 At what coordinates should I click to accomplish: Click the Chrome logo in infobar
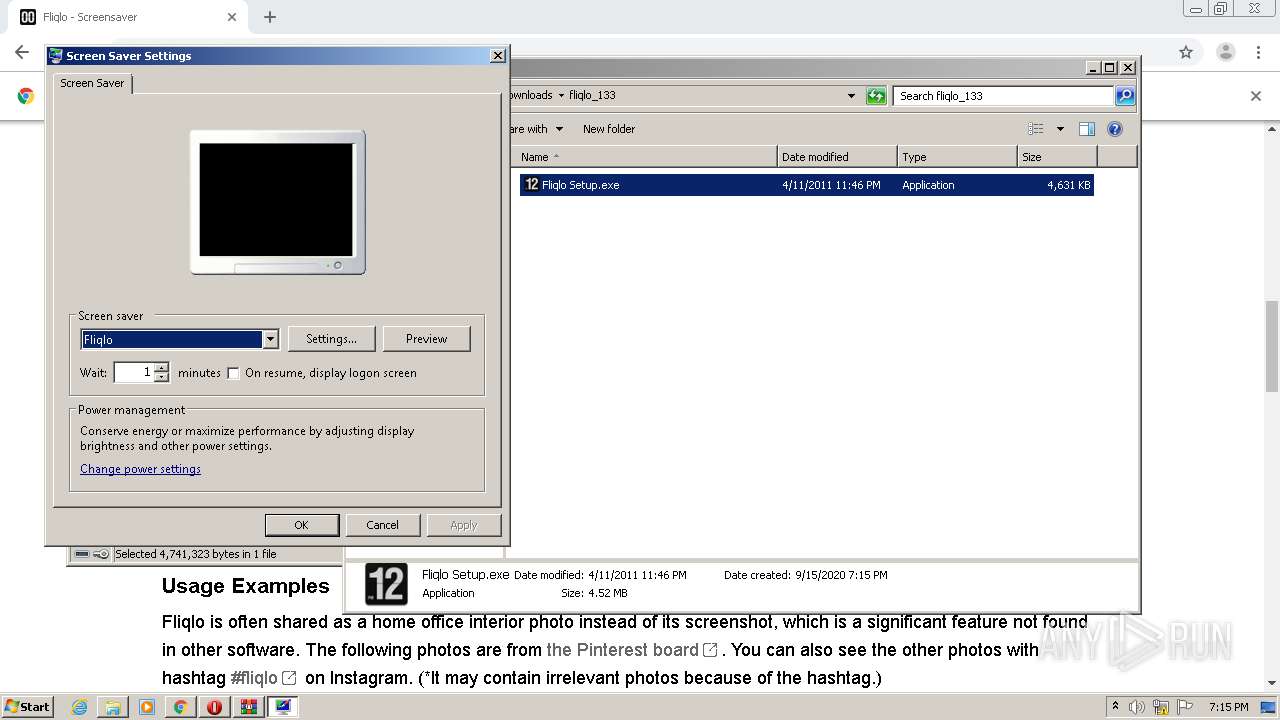[26, 96]
